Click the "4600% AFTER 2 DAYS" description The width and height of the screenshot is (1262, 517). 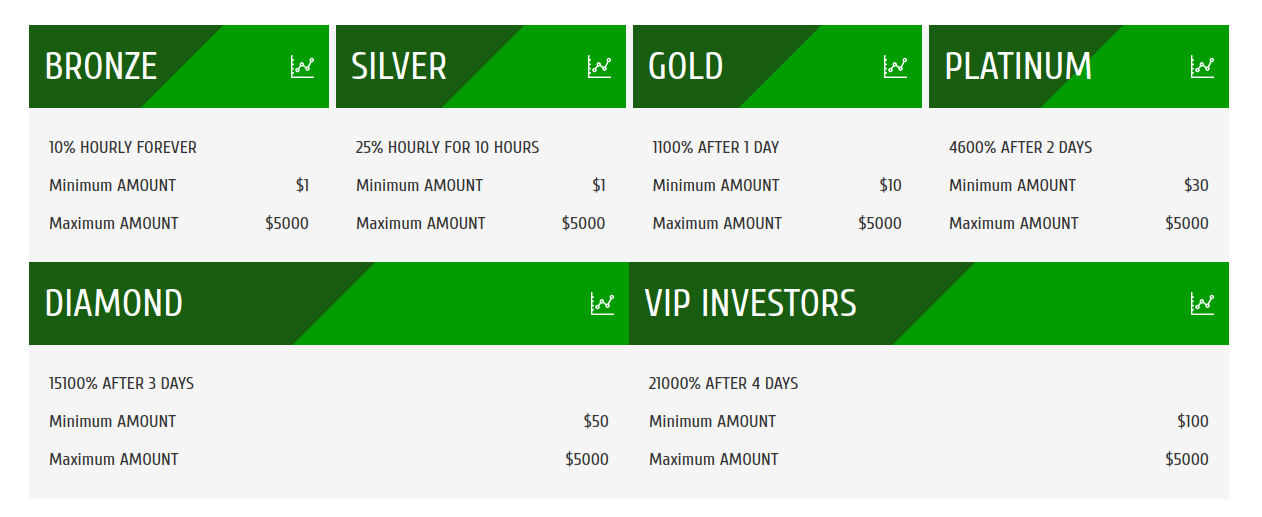pyautogui.click(x=1020, y=148)
